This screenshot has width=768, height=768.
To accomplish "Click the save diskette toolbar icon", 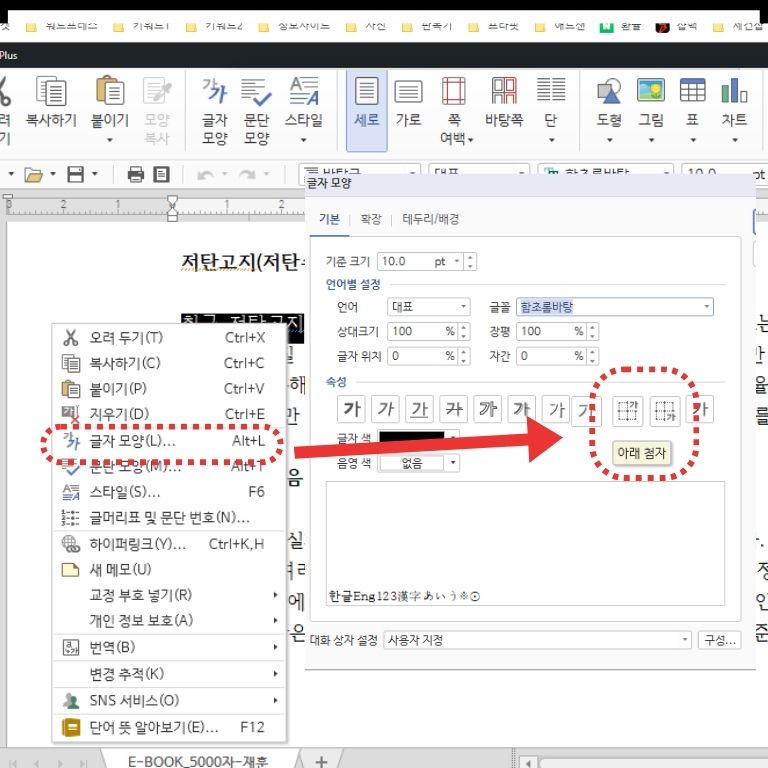I will 75,174.
